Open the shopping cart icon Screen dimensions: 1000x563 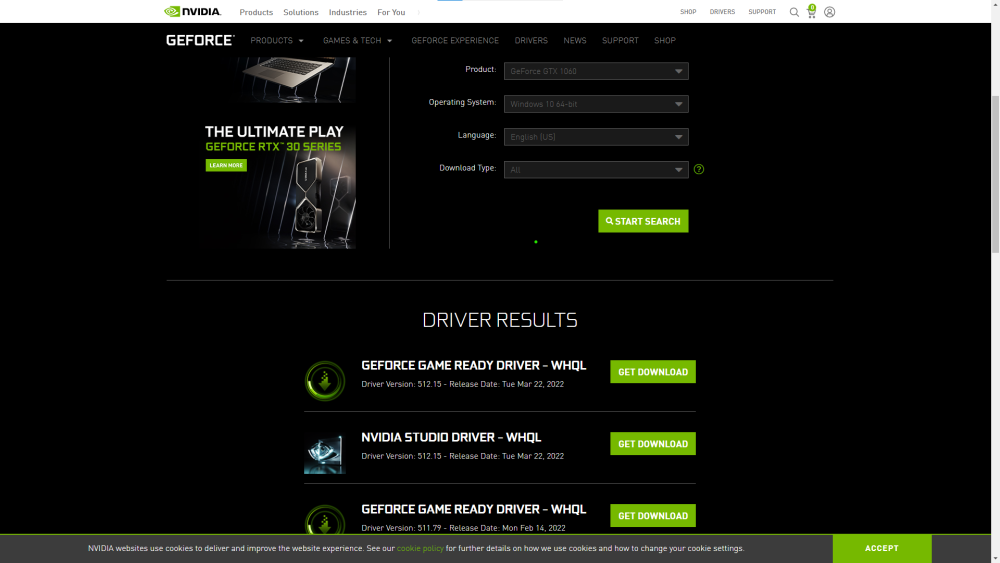point(811,11)
